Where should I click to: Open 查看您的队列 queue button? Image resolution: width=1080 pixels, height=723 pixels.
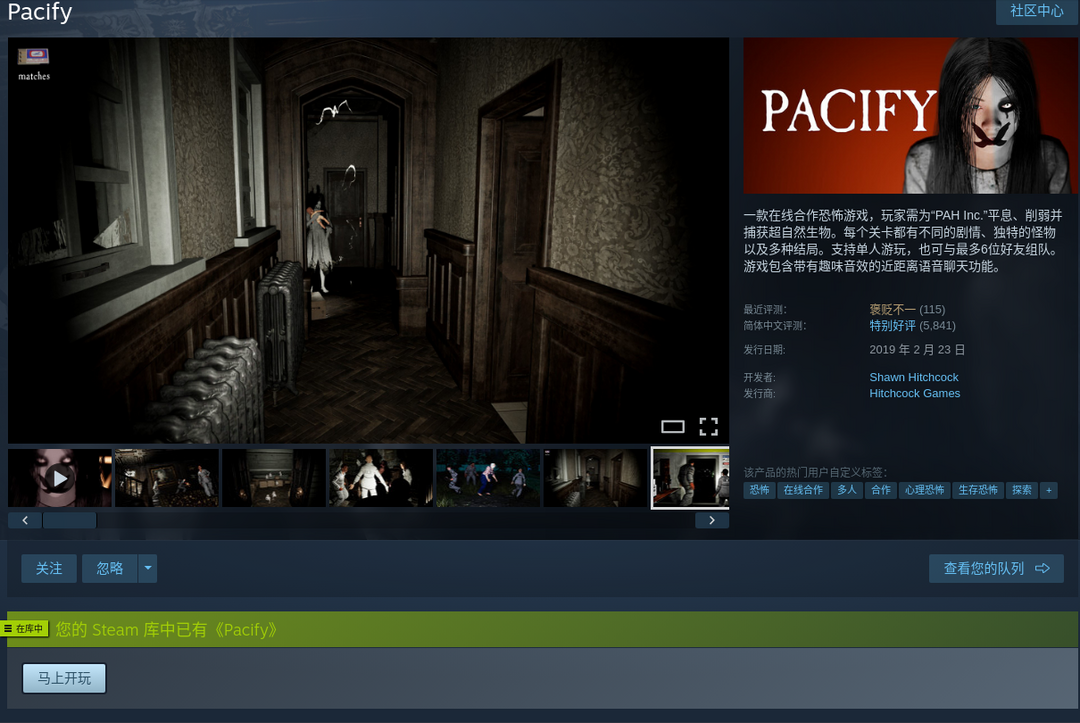pyautogui.click(x=996, y=569)
